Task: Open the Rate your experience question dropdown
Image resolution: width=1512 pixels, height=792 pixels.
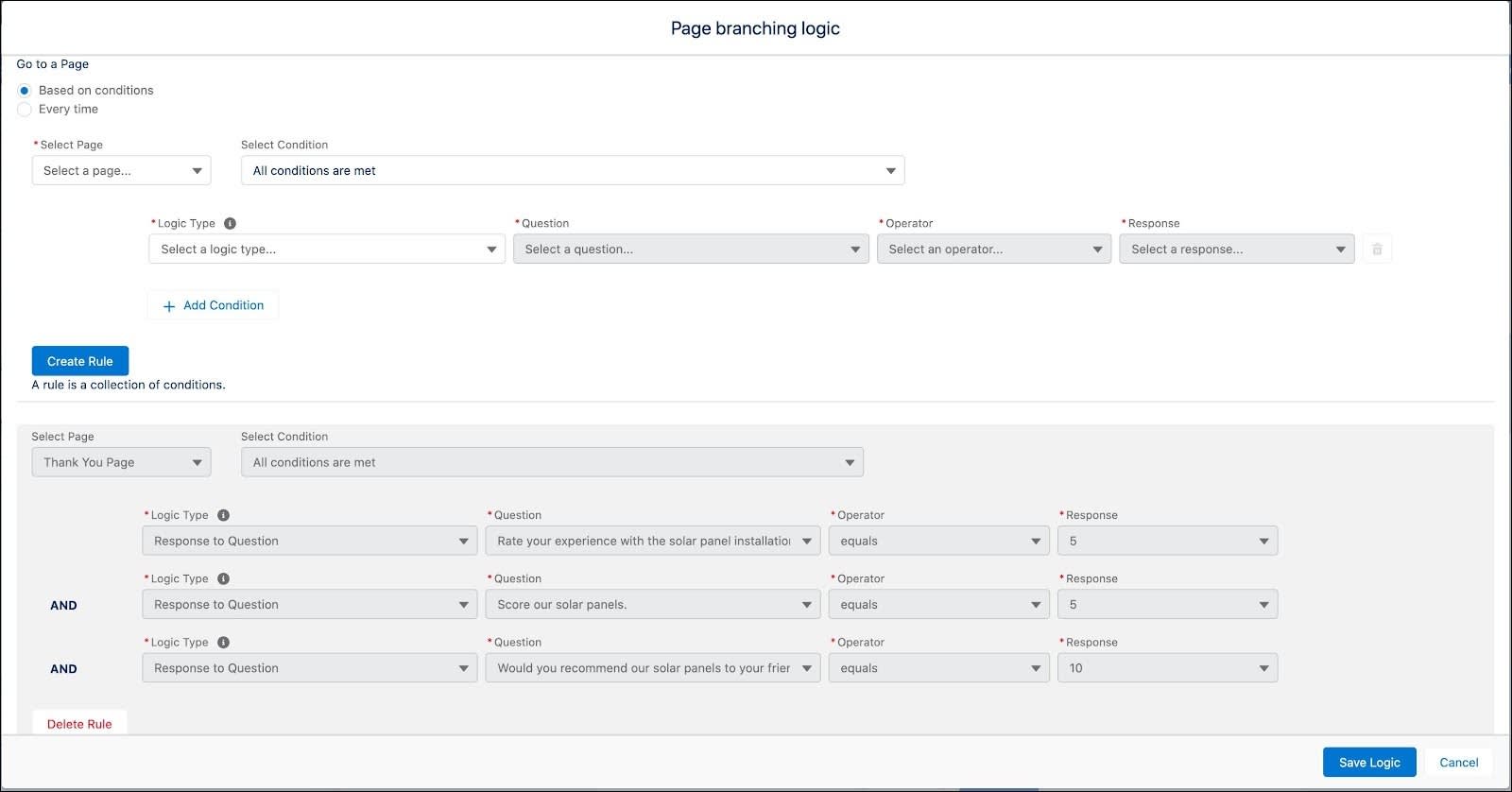Action: pos(653,541)
